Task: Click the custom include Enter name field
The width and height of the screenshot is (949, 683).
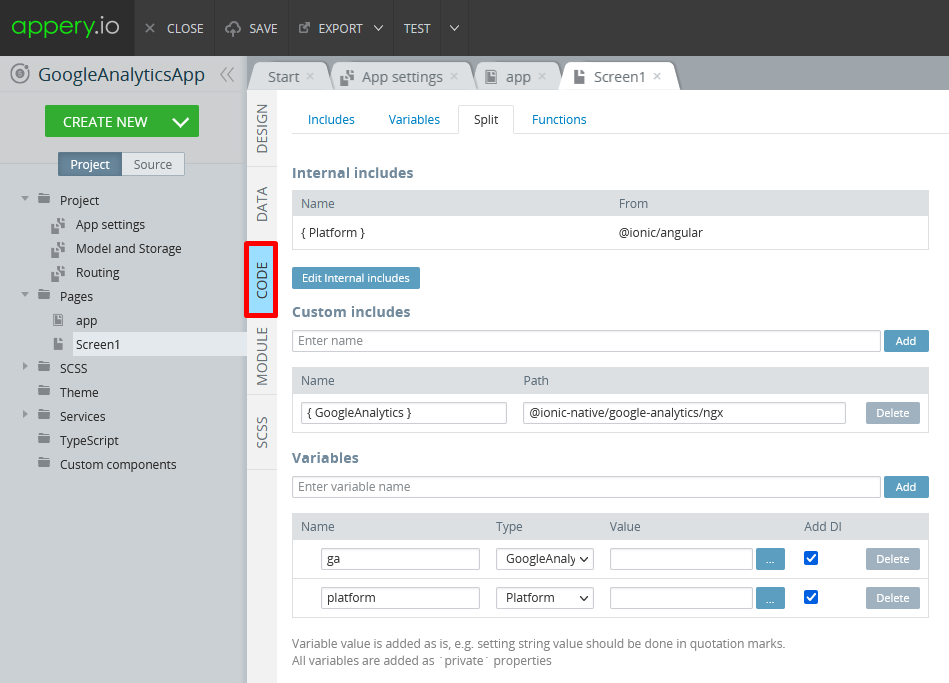Action: click(x=586, y=341)
